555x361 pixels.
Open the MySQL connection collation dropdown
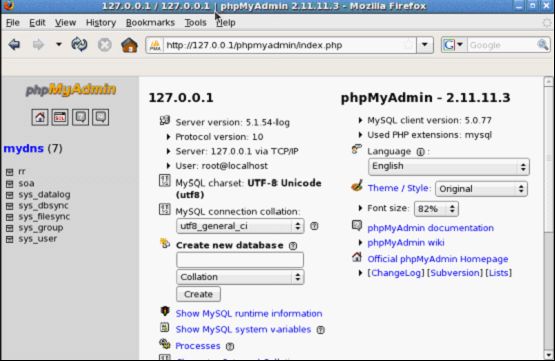pos(240,226)
